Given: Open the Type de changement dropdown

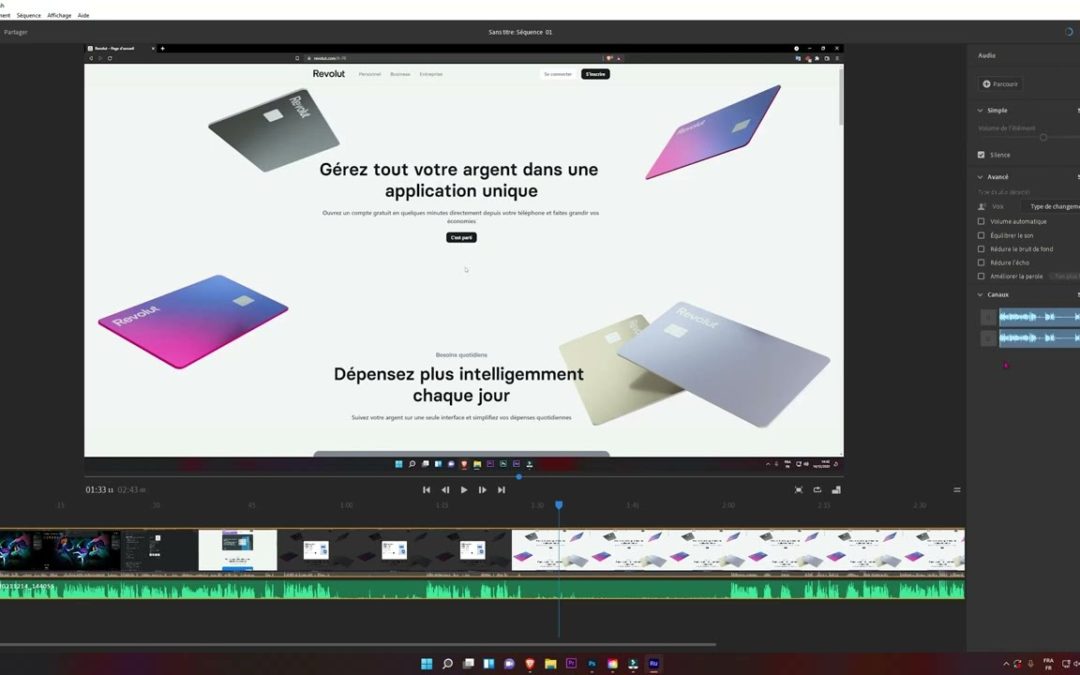Looking at the screenshot, I should point(1051,207).
